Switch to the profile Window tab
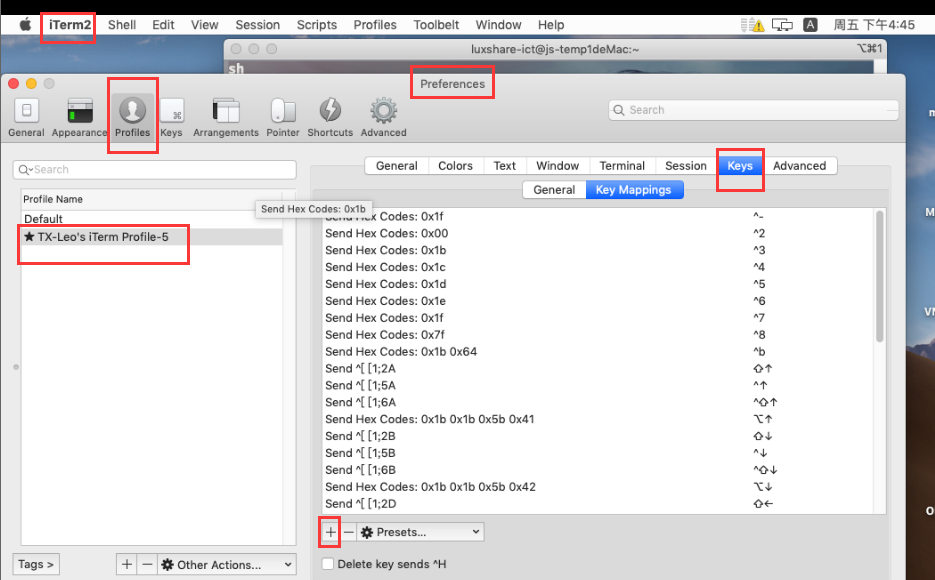Viewport: 935px width, 580px height. tap(558, 166)
